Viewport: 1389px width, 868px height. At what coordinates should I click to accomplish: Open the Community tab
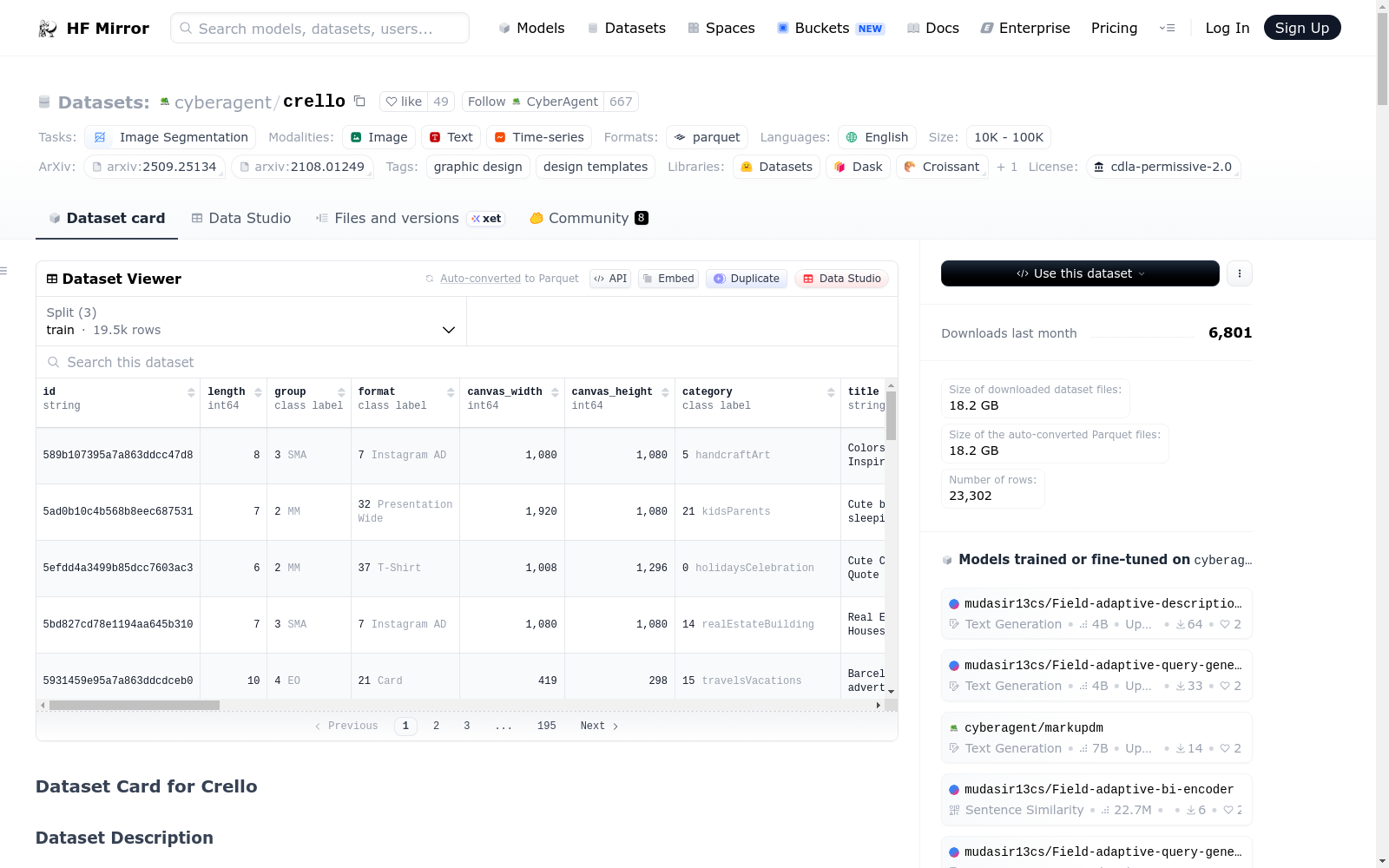589,219
